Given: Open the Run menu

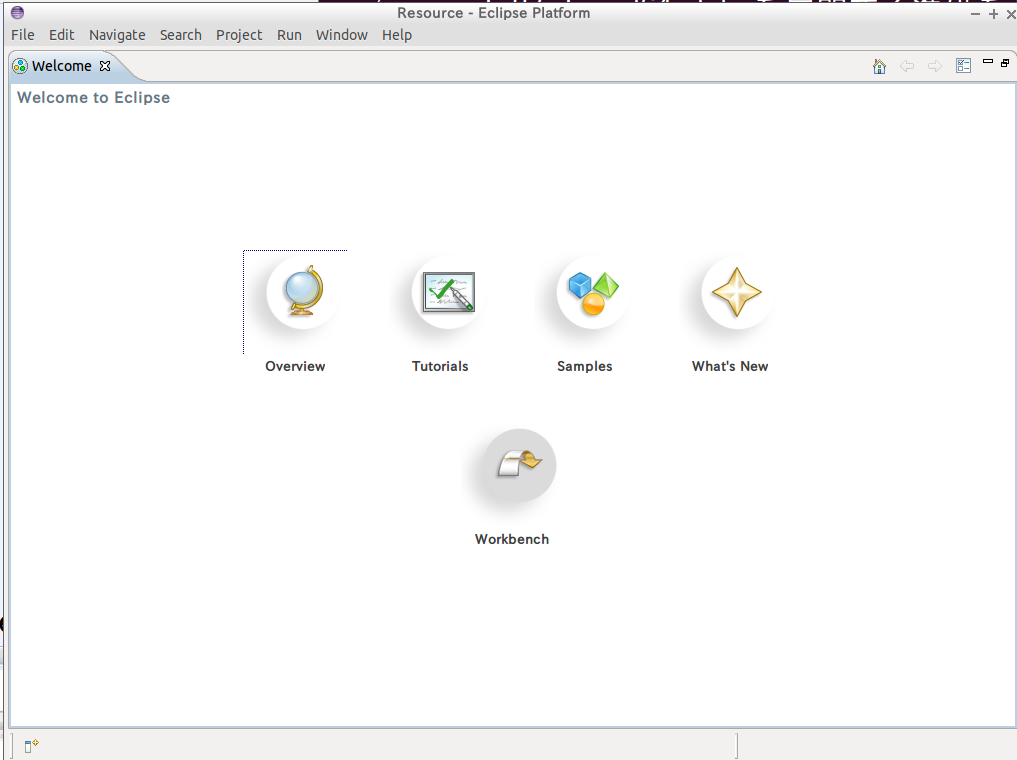Looking at the screenshot, I should [x=289, y=35].
